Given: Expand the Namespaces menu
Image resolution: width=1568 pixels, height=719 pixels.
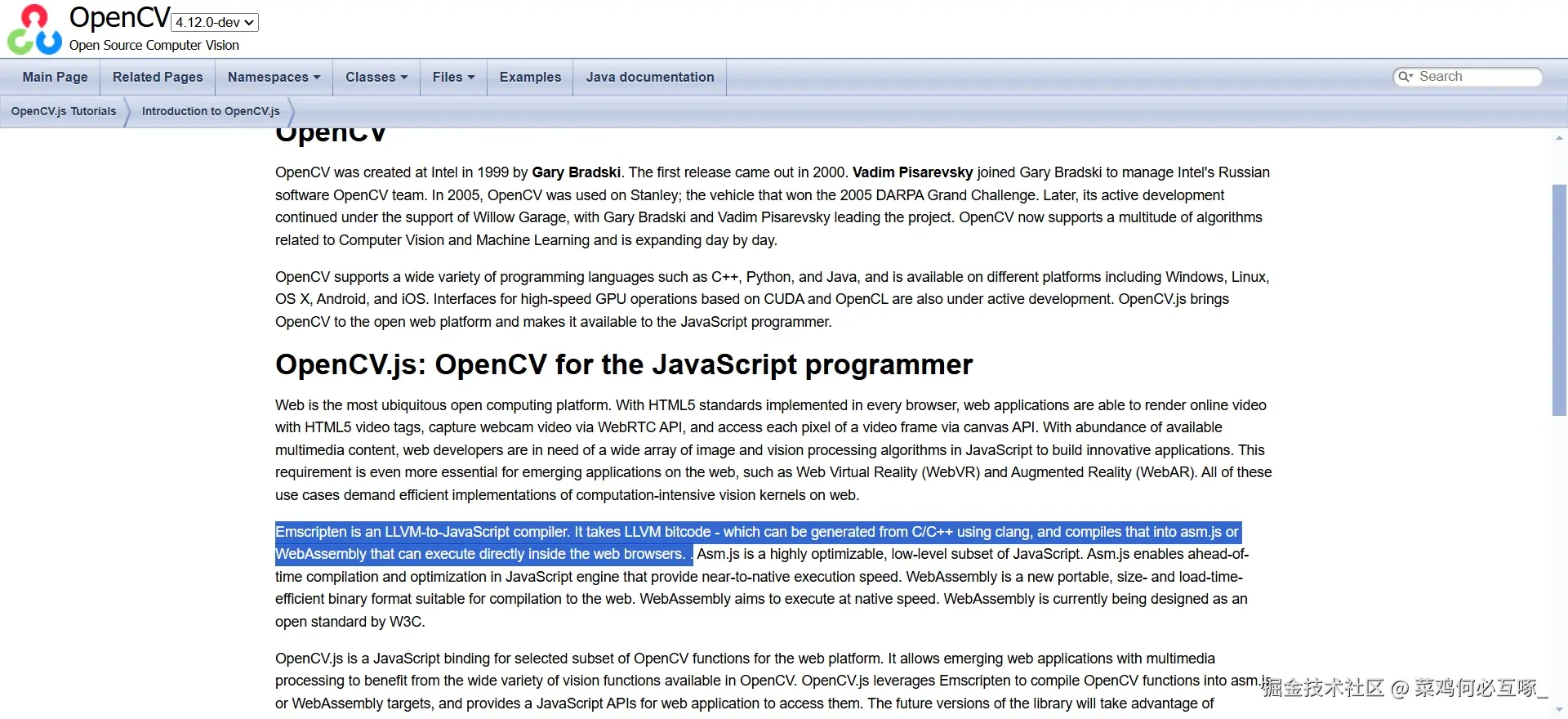Looking at the screenshot, I should [x=274, y=77].
